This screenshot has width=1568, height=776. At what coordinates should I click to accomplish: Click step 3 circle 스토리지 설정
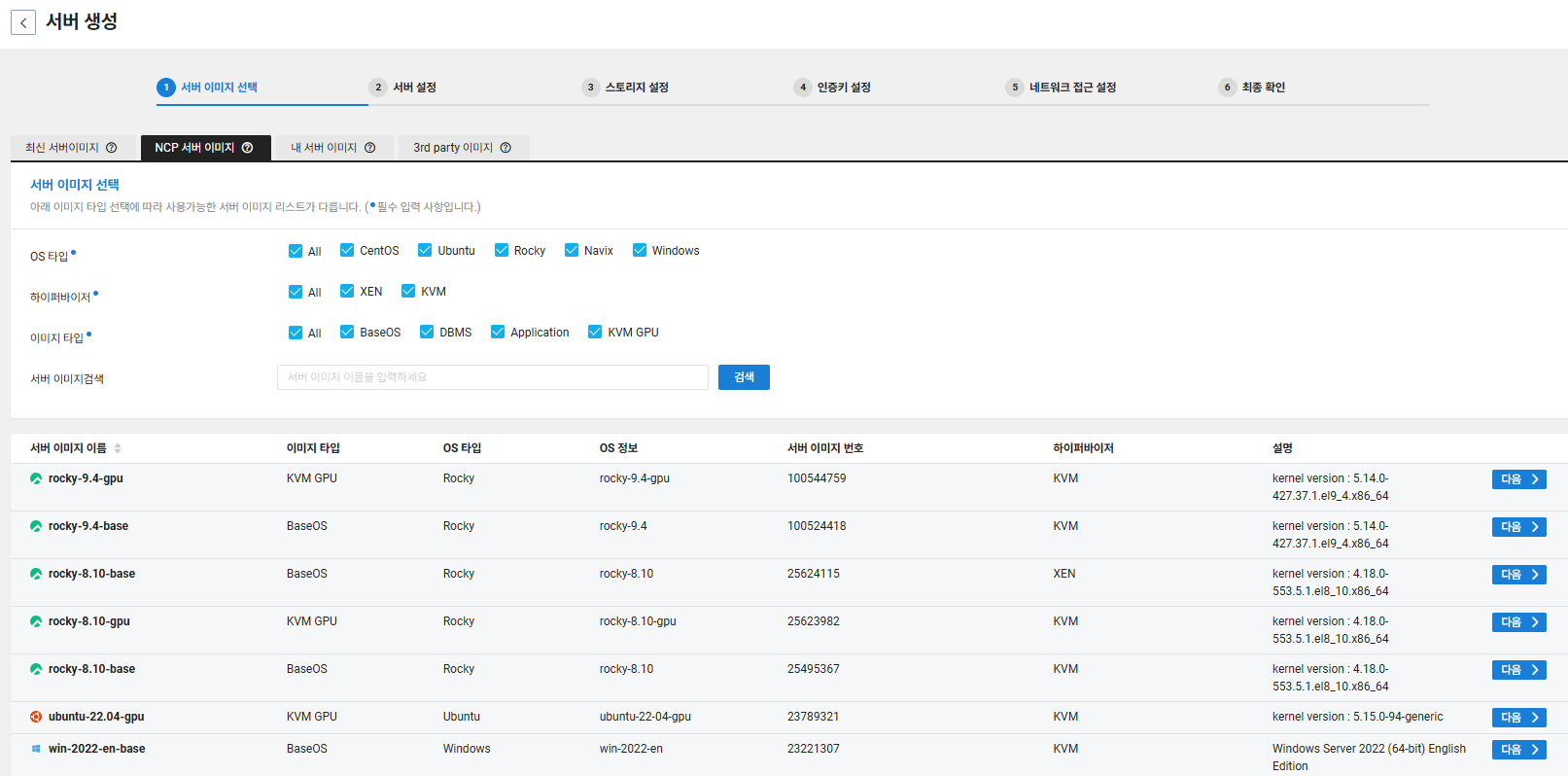point(590,88)
